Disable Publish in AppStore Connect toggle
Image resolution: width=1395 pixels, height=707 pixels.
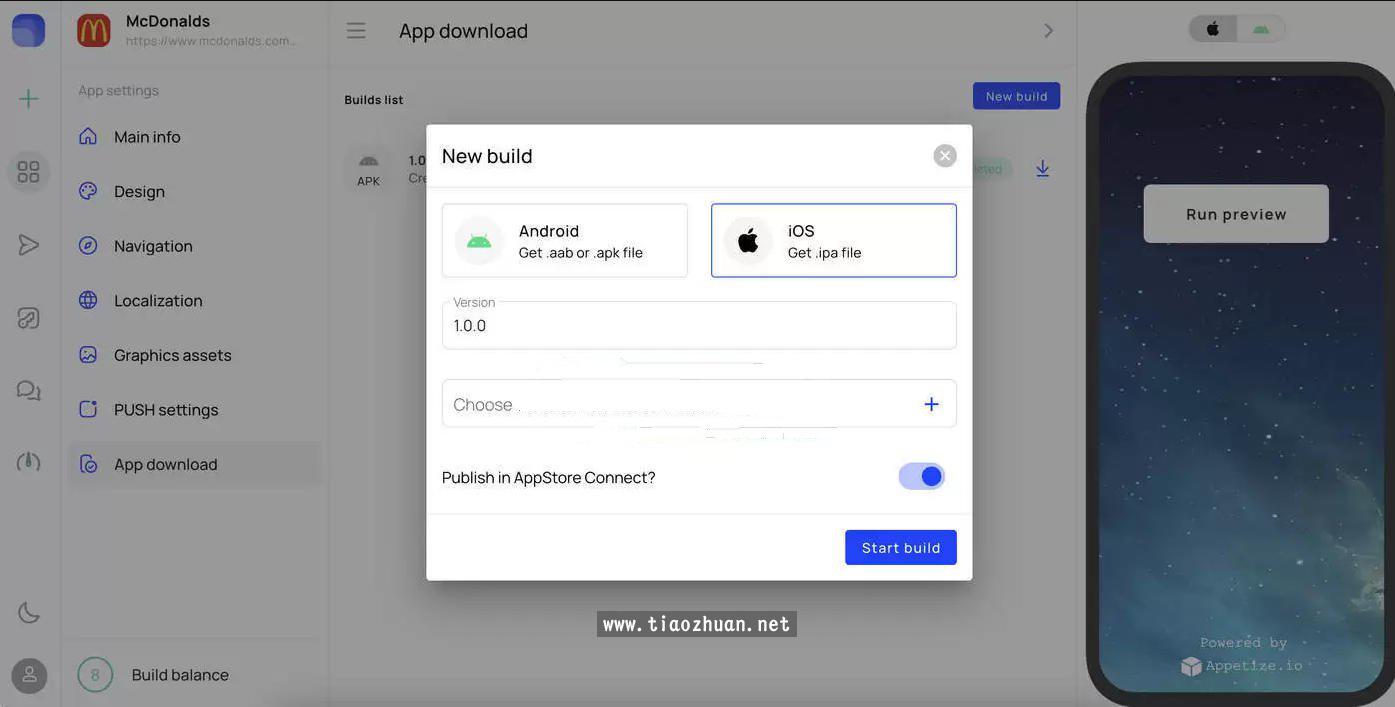click(921, 477)
